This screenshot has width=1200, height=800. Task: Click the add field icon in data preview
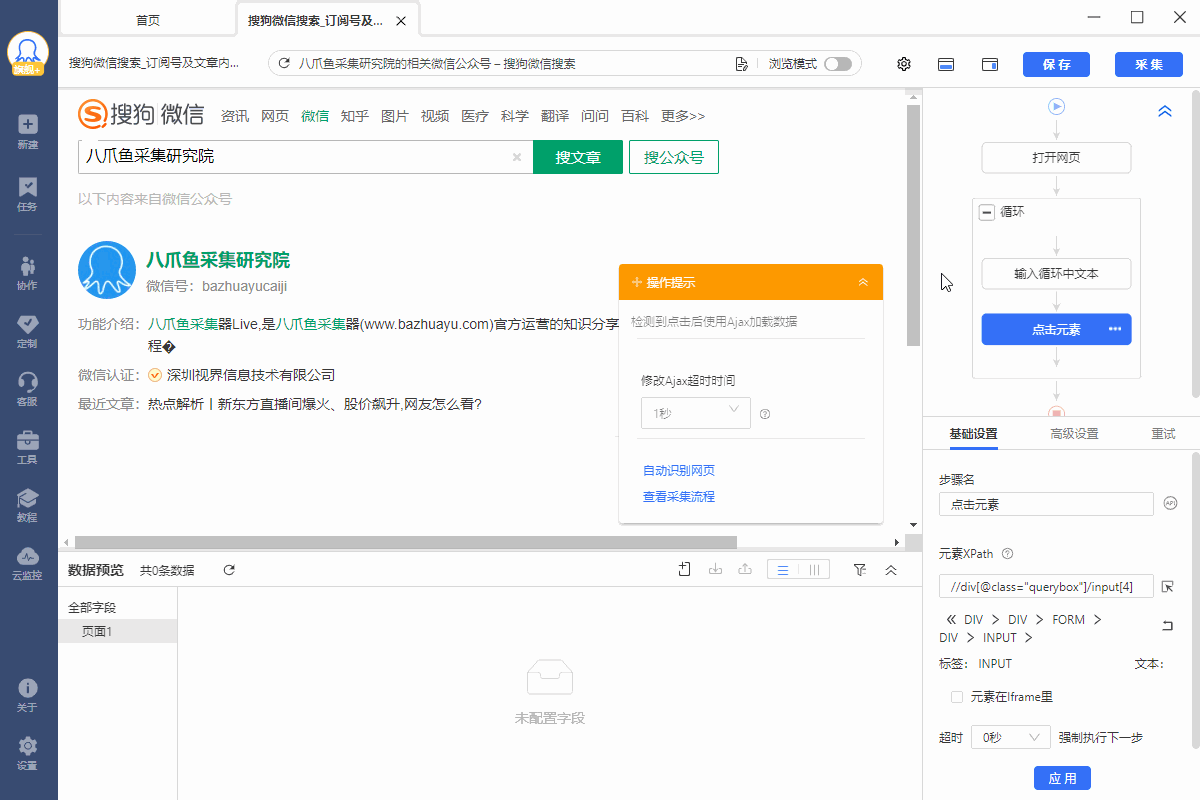click(x=685, y=569)
